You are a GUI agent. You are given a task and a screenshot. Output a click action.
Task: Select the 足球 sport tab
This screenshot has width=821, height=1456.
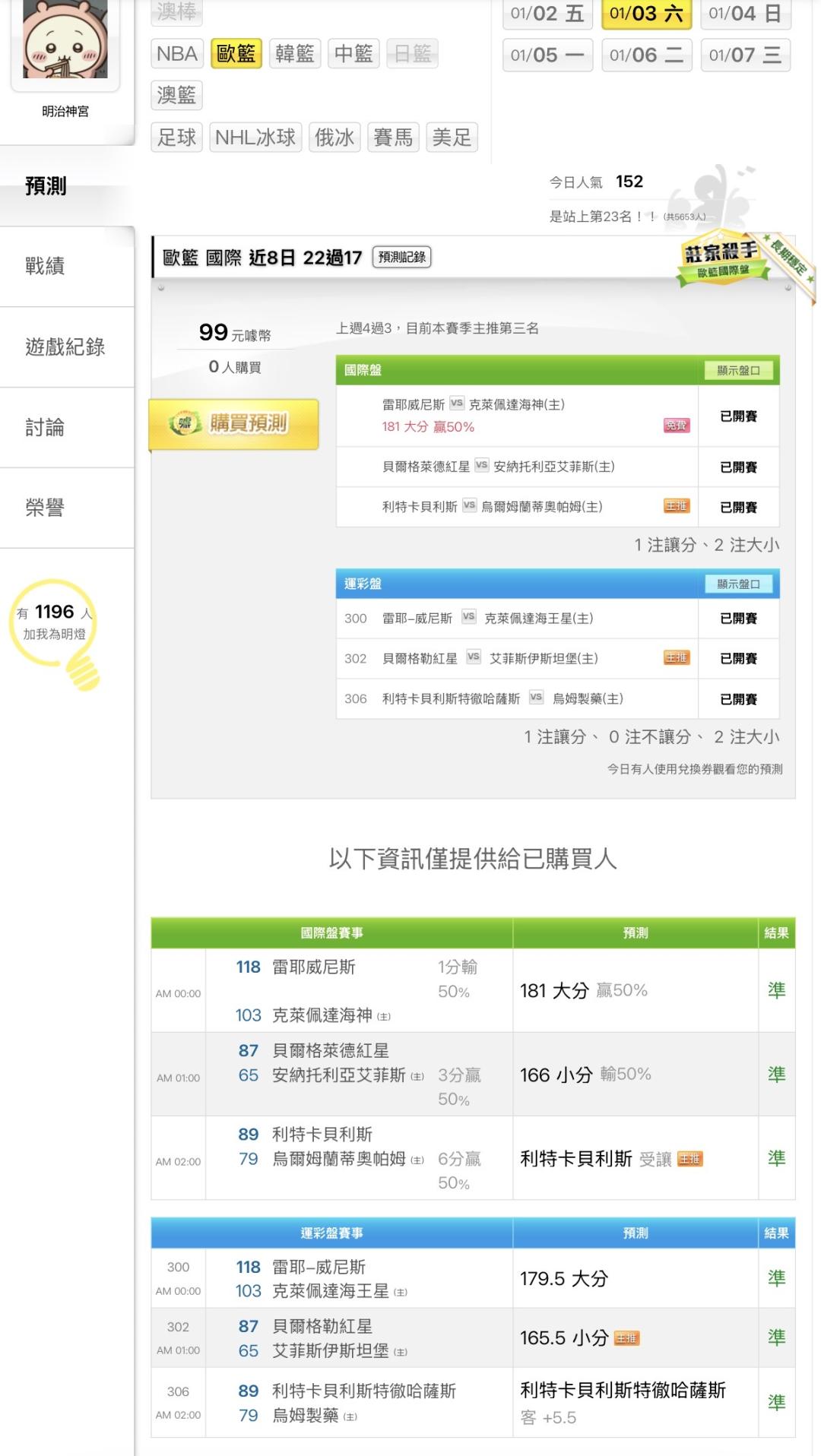[177, 138]
